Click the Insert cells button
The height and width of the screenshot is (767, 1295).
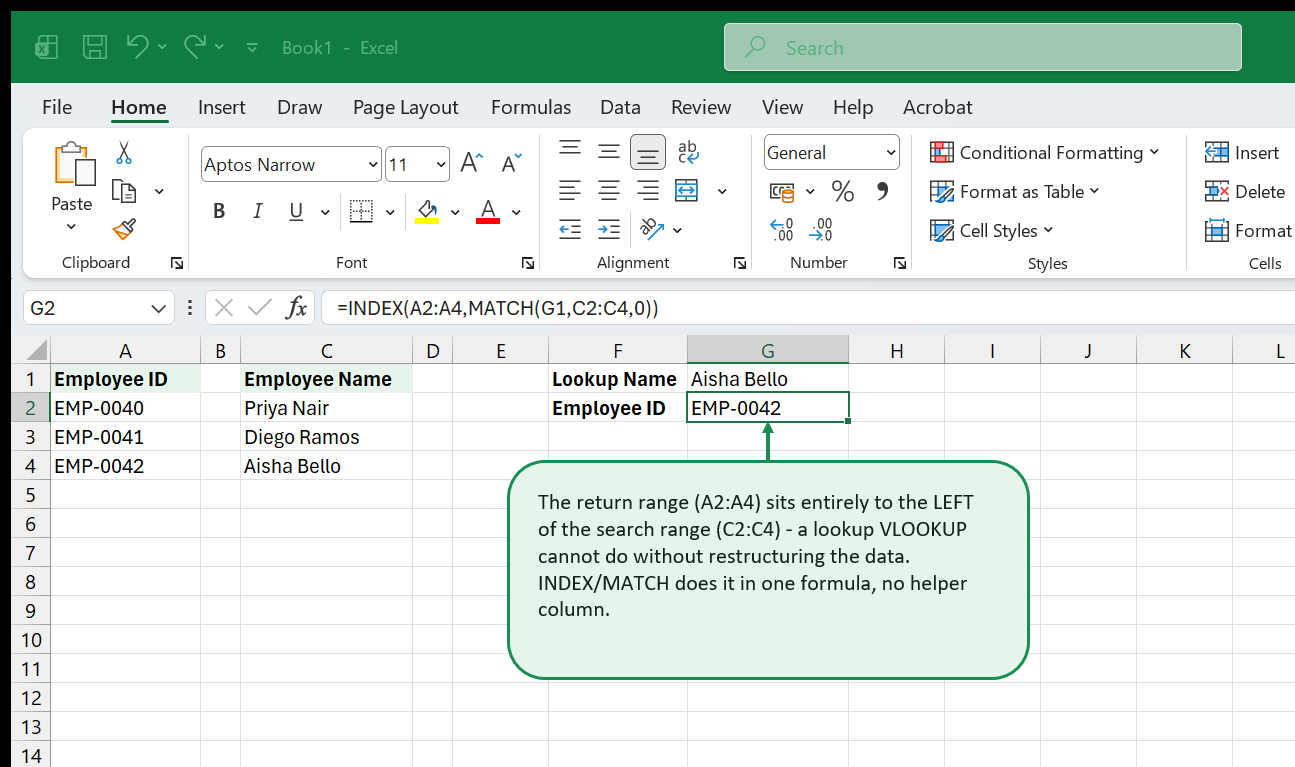1243,152
